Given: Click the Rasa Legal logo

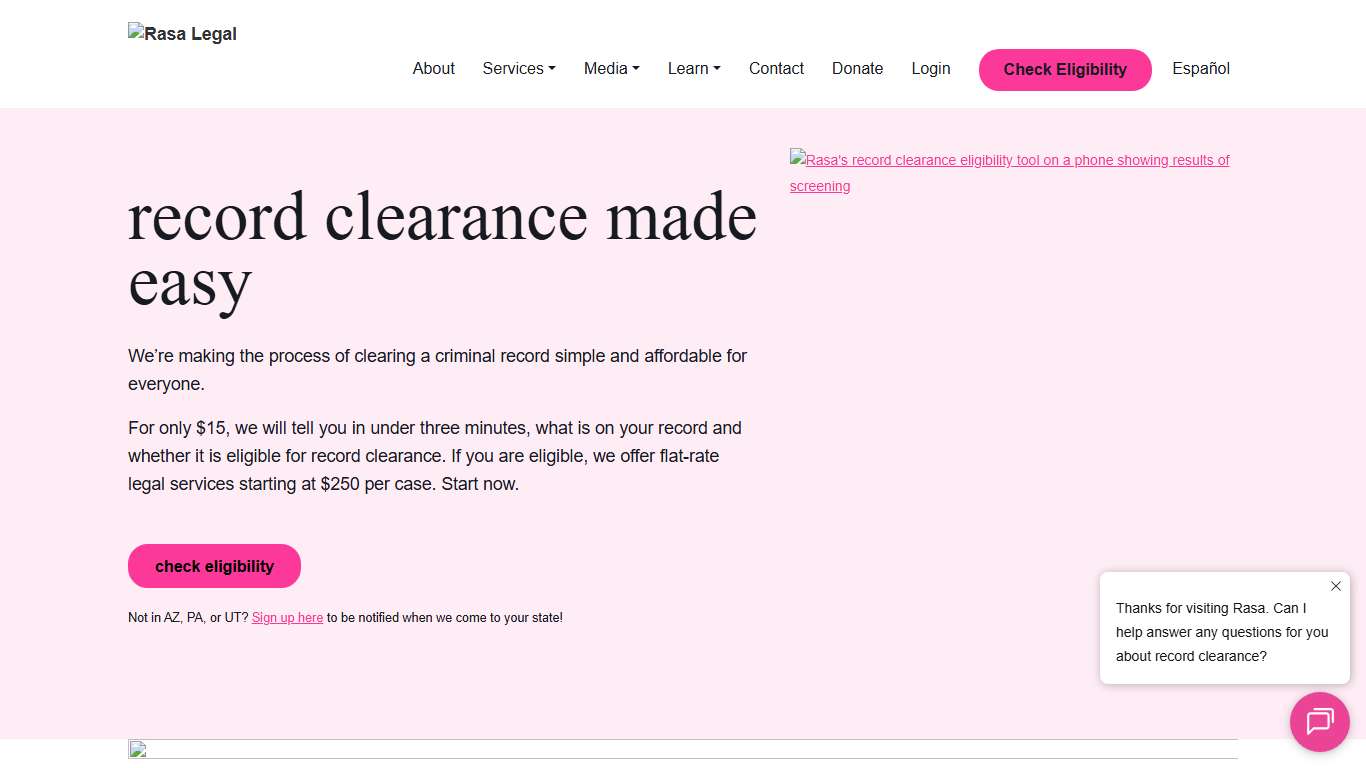Looking at the screenshot, I should pos(183,34).
